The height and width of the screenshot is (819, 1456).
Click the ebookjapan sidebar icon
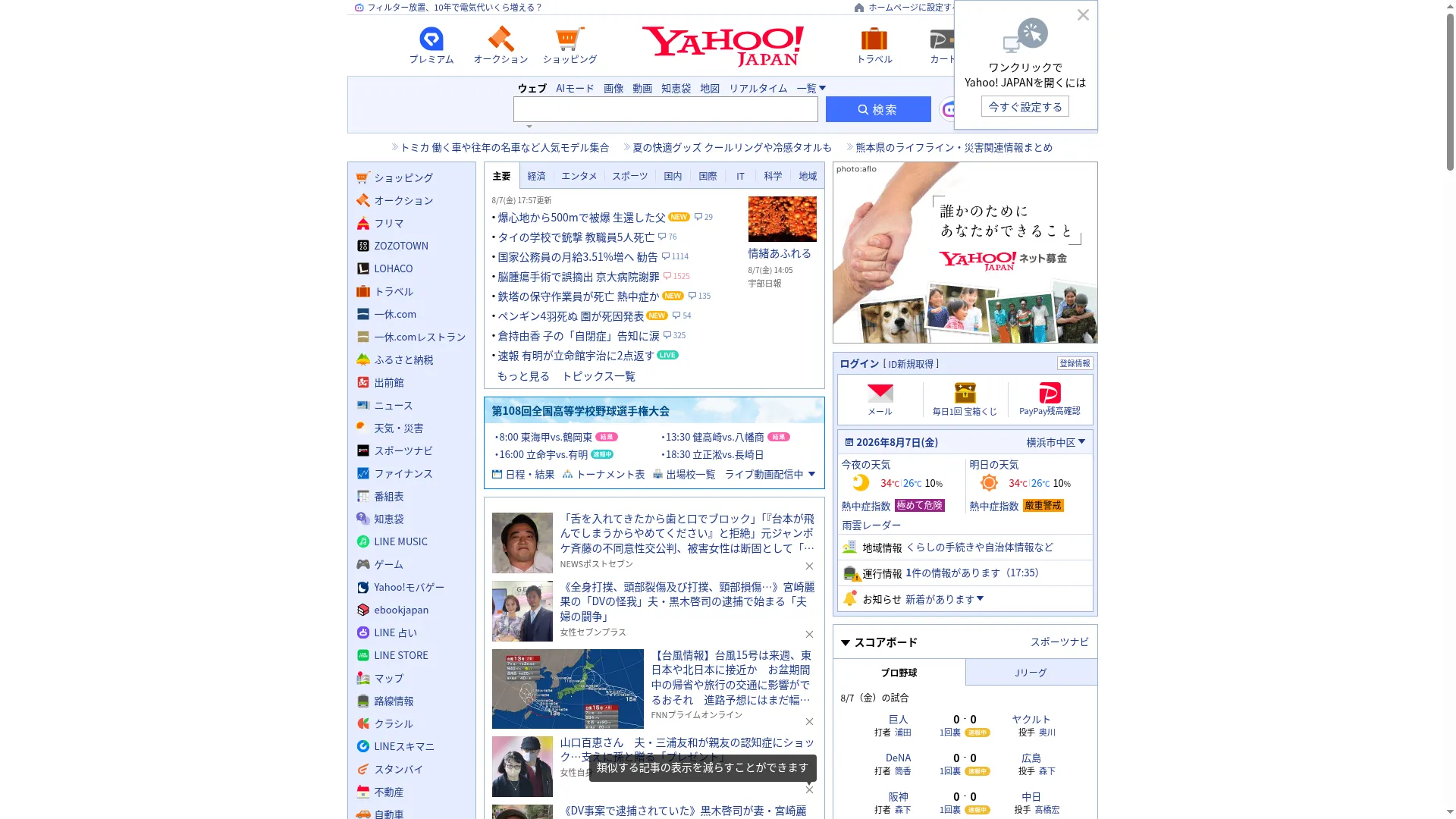click(363, 610)
